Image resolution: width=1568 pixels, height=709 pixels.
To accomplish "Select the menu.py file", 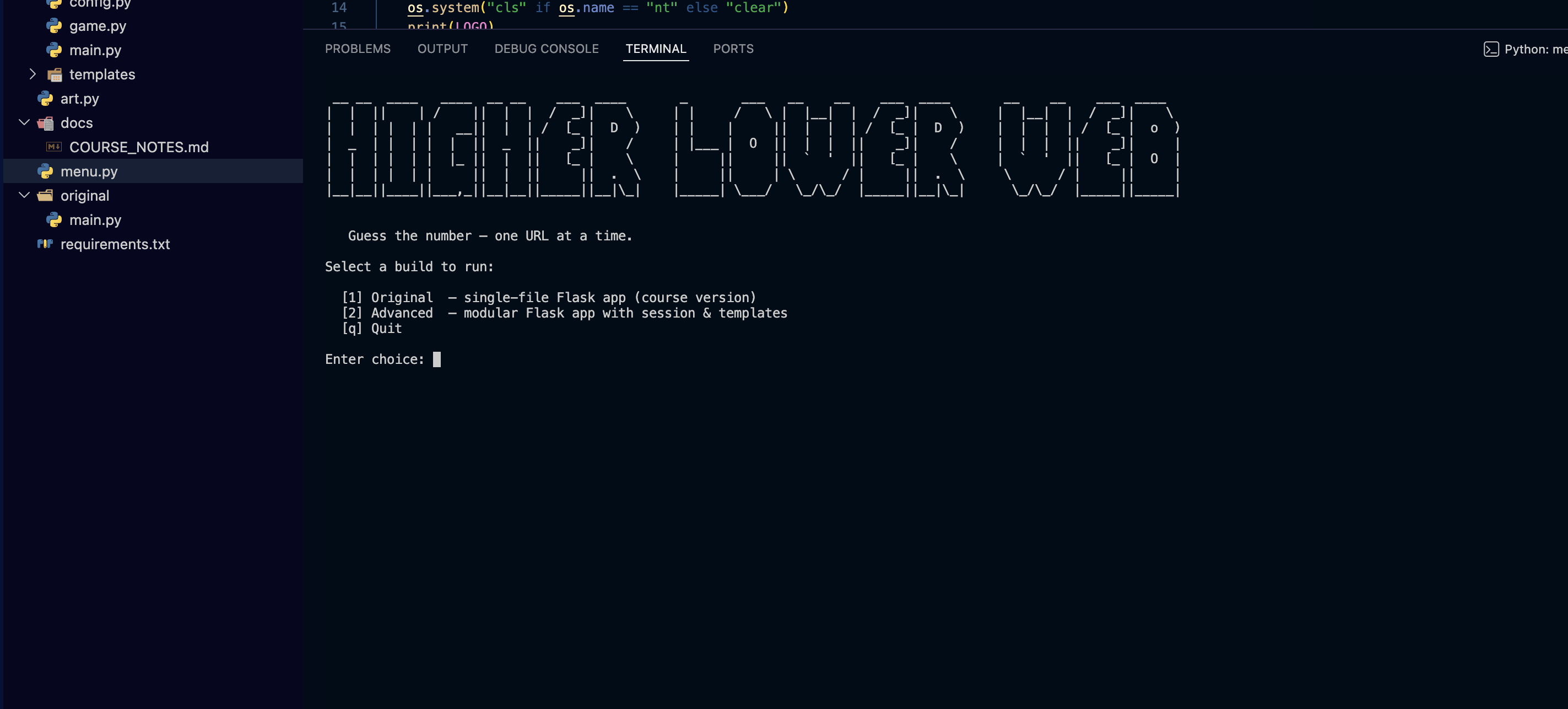I will point(89,171).
